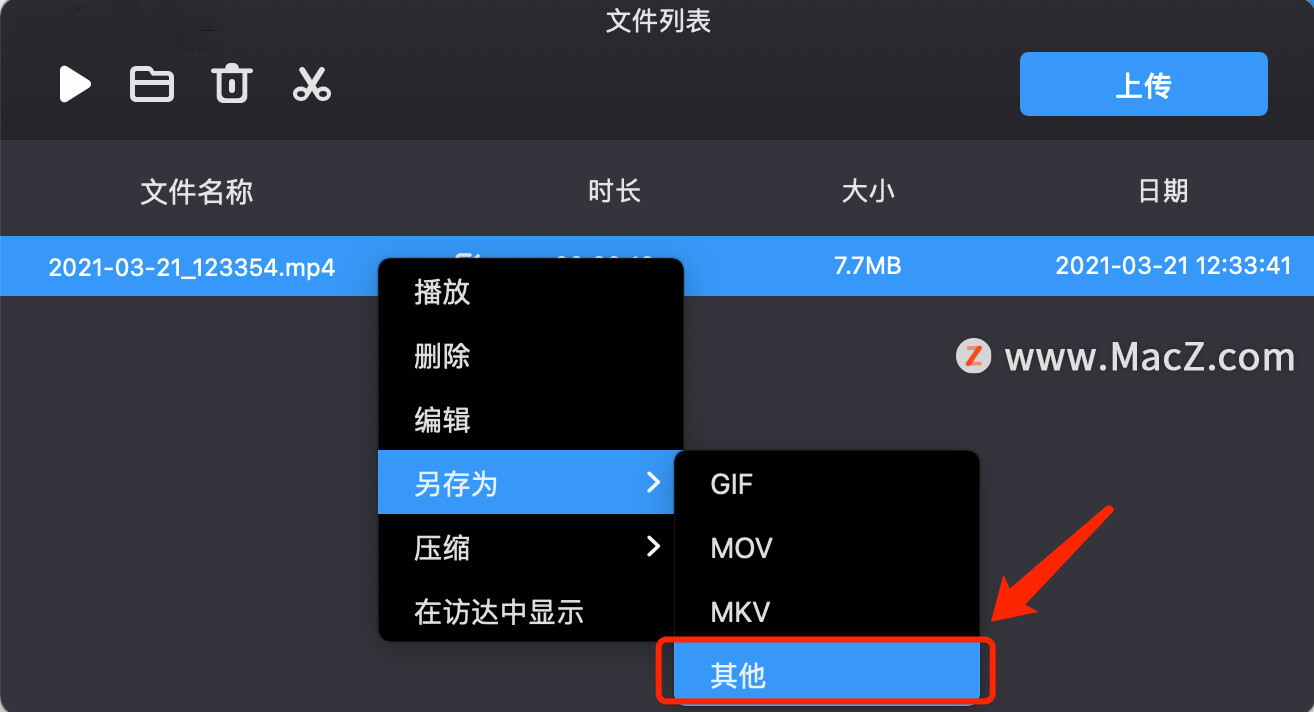Screen dimensions: 1314x712
Task: Select the scissors cut icon
Action: (x=312, y=85)
